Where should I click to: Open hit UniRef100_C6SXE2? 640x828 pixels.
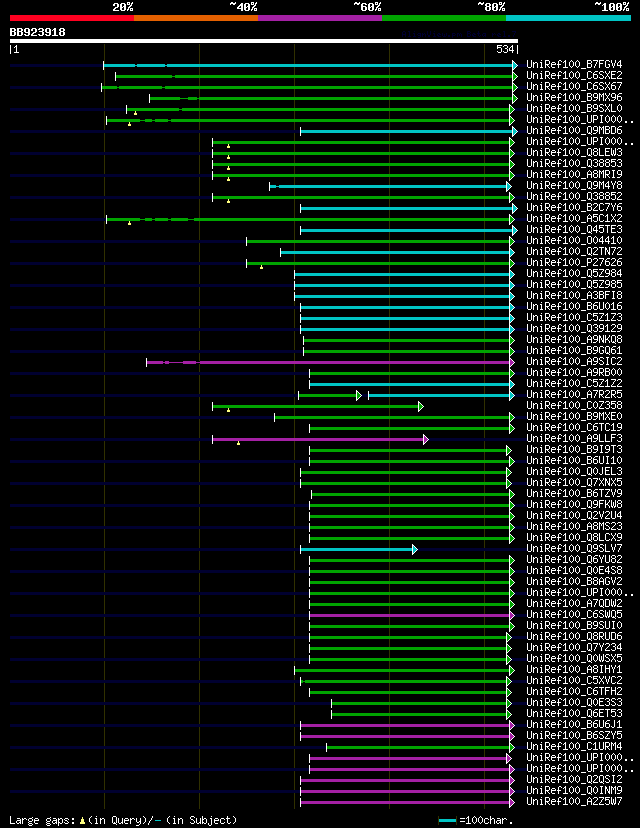point(574,76)
